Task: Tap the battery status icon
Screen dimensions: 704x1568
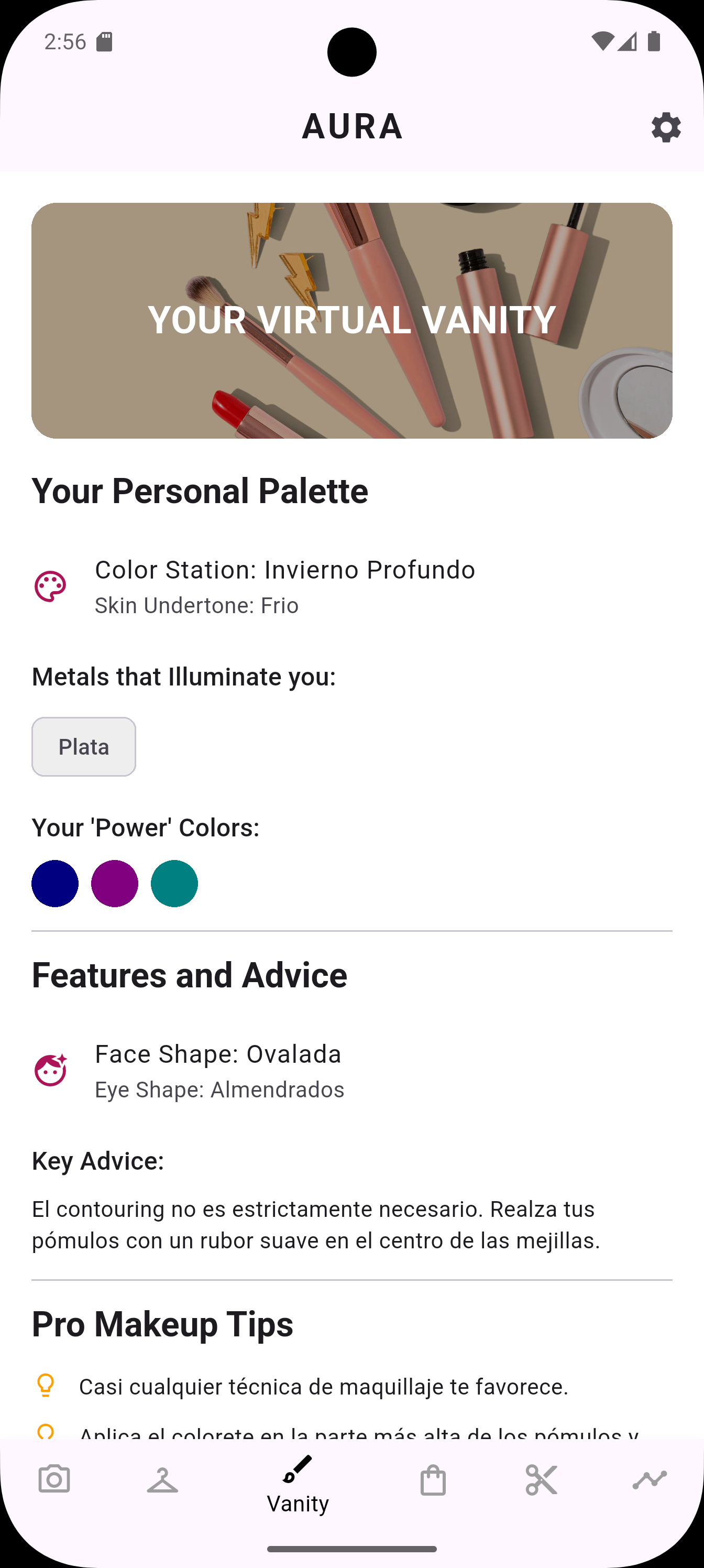Action: (654, 41)
